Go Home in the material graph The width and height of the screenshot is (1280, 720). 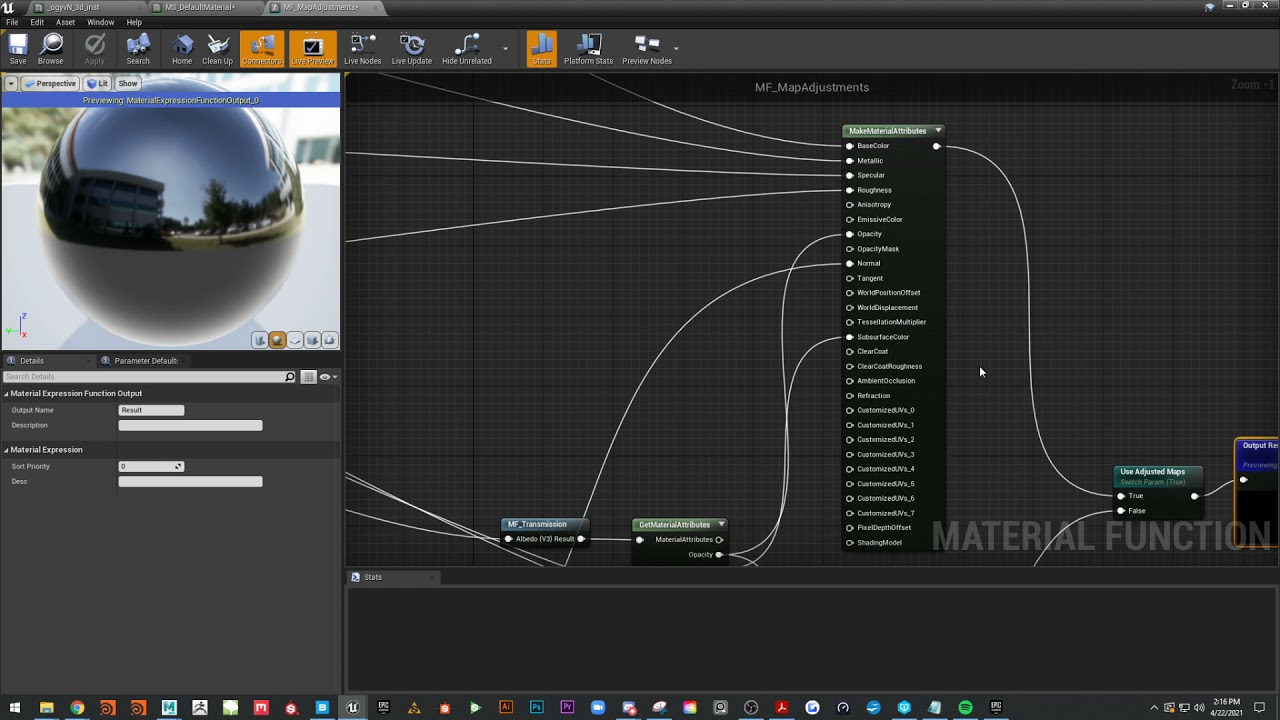(182, 49)
